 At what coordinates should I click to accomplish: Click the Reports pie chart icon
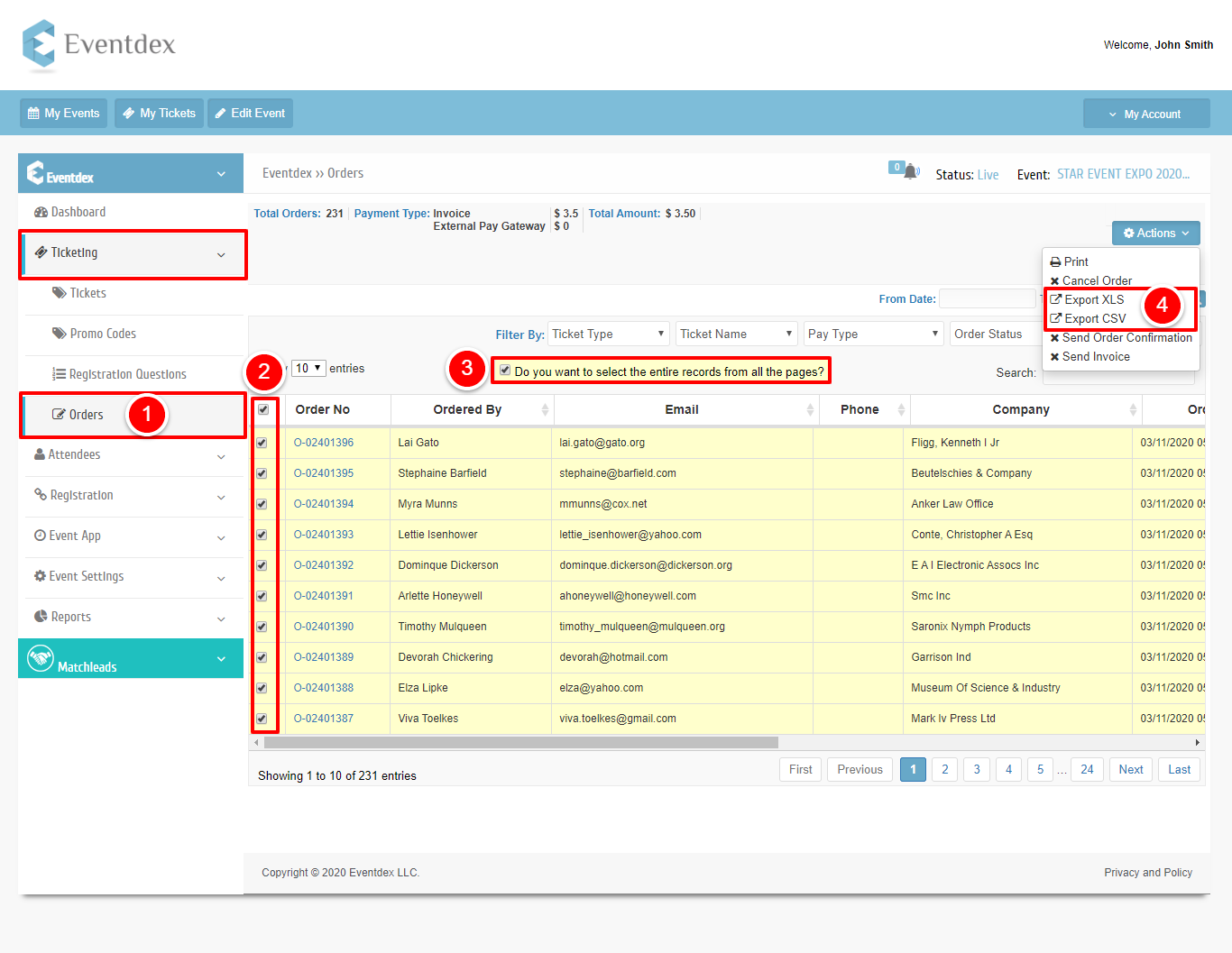pos(41,617)
